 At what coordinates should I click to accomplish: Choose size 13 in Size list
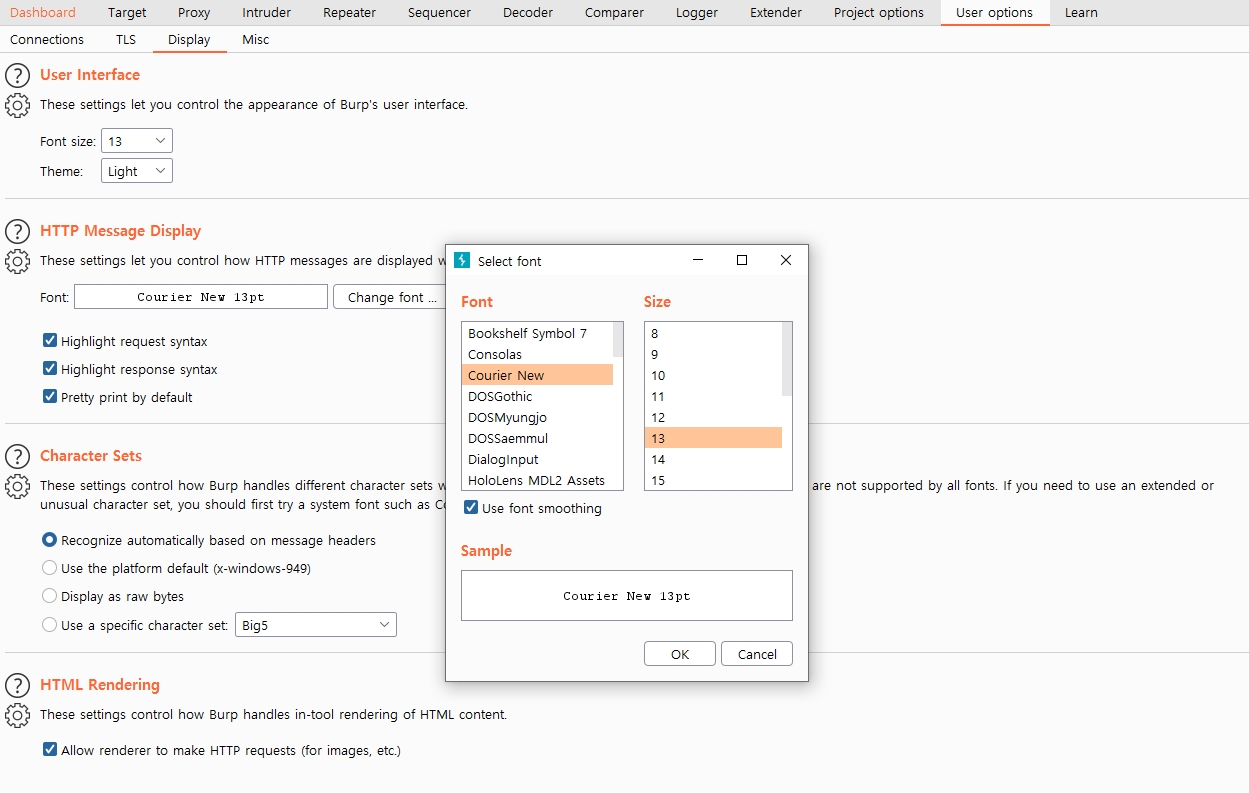click(713, 438)
